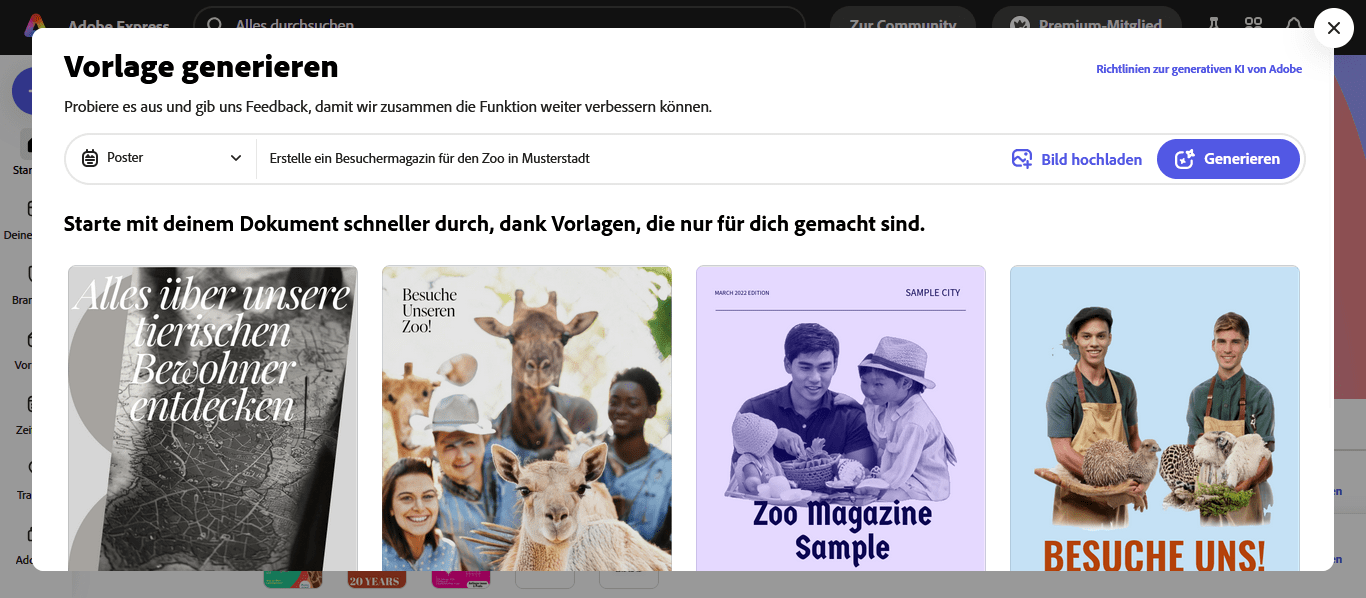Open the apps grid icon in header
Screen dimensions: 1366x598
[1253, 24]
